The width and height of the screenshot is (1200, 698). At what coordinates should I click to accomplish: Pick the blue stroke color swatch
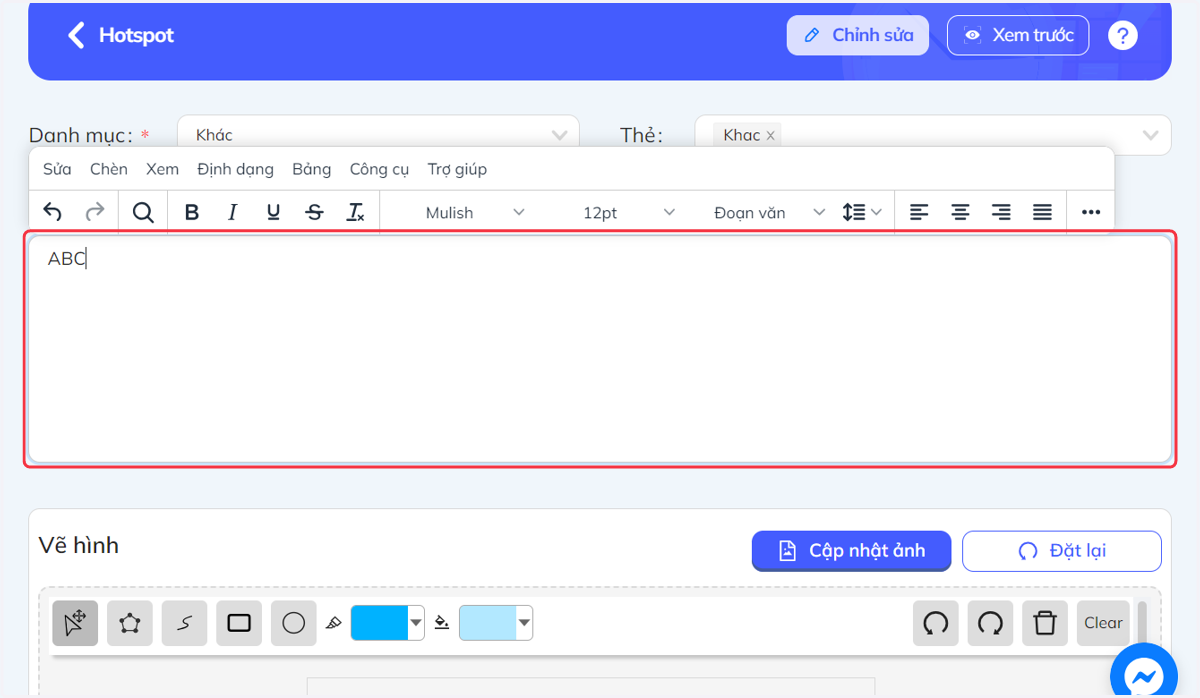pos(379,622)
